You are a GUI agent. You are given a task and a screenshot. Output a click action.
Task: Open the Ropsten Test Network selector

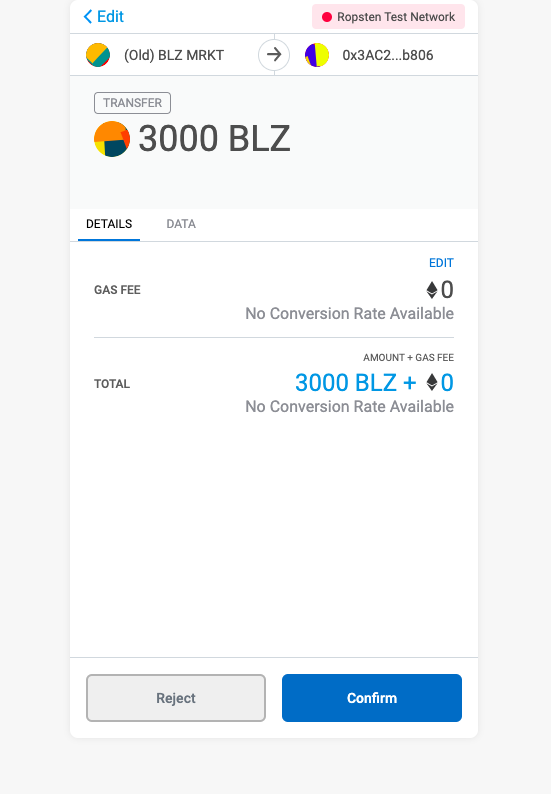(x=388, y=17)
